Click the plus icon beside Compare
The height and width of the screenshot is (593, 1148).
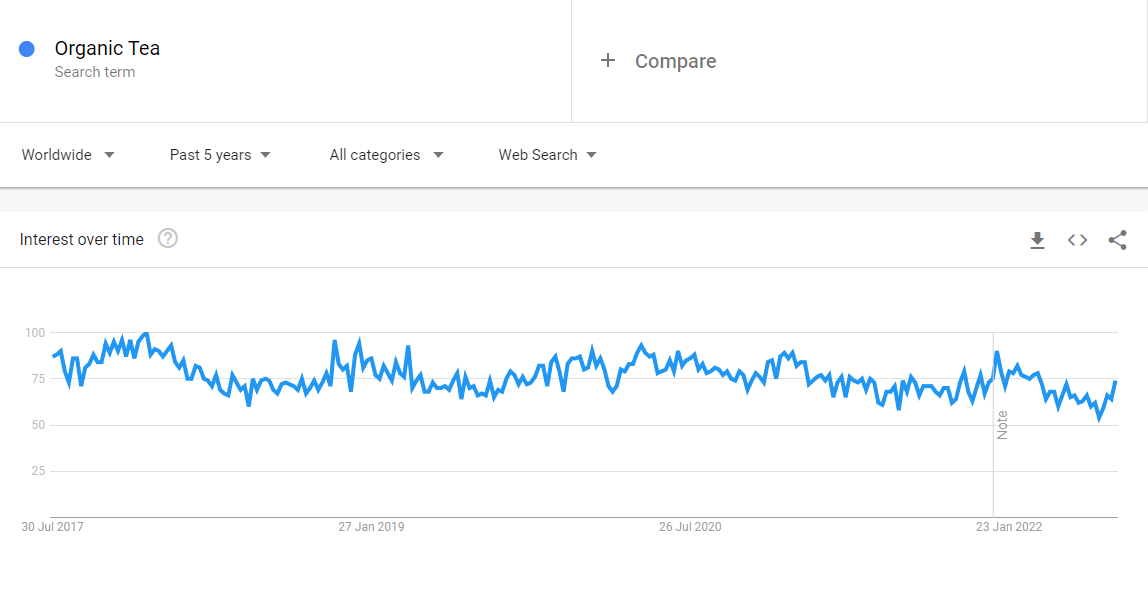point(608,61)
